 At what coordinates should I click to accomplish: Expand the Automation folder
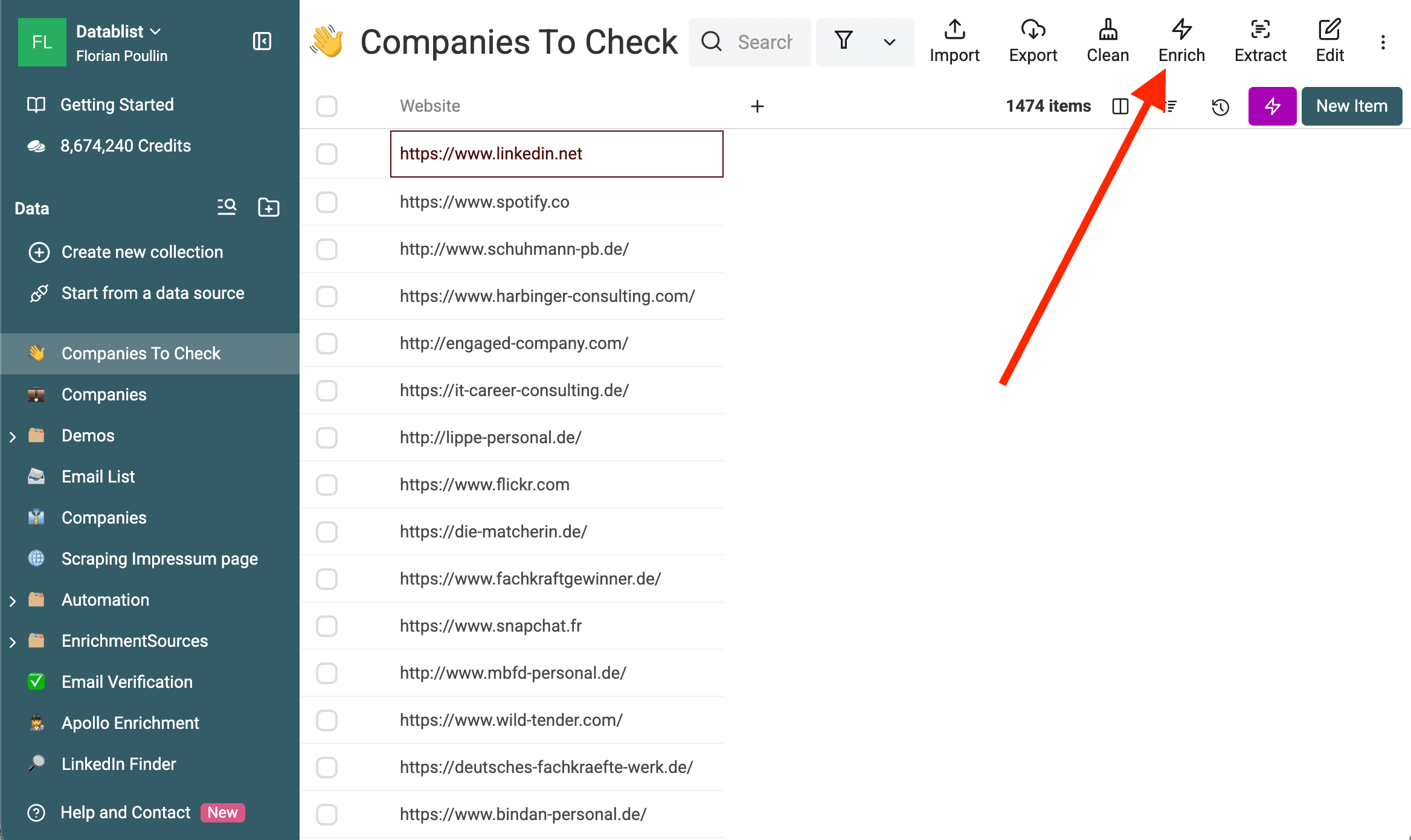(x=13, y=600)
